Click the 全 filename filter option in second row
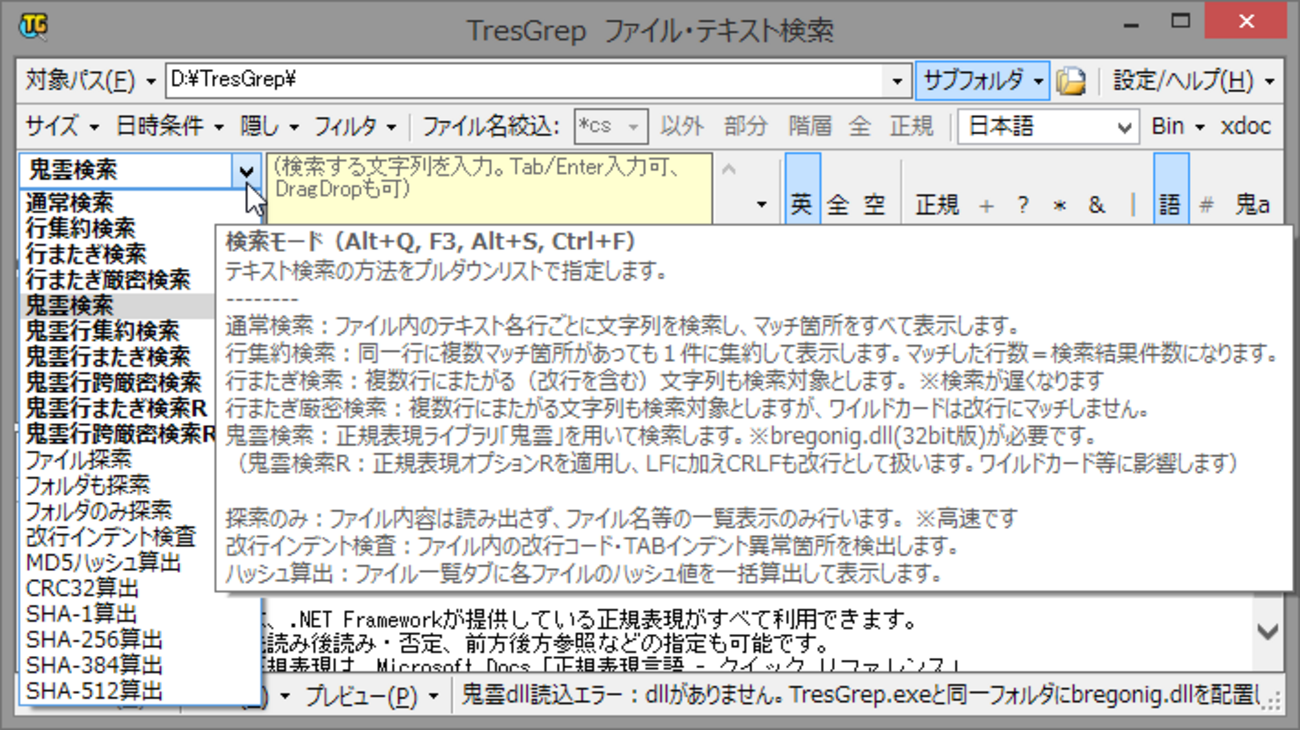Image resolution: width=1300 pixels, height=730 pixels. click(x=859, y=126)
